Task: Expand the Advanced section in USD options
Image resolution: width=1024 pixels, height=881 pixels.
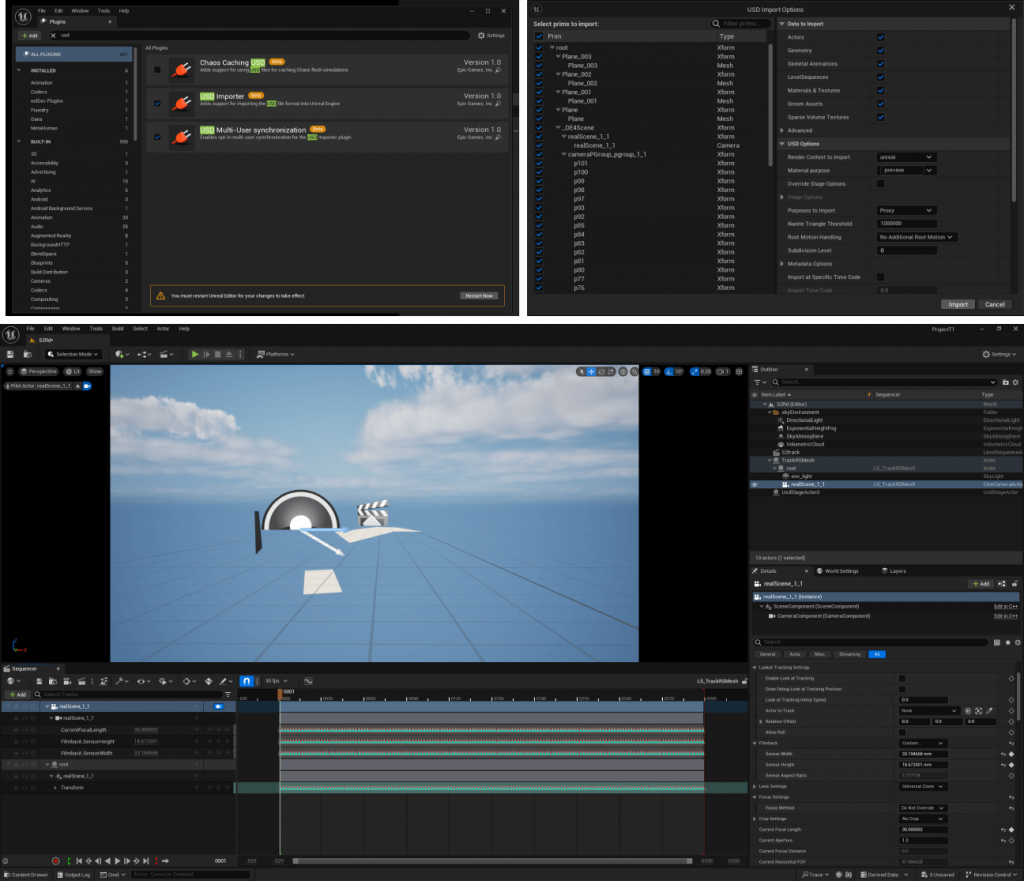Action: (x=782, y=131)
